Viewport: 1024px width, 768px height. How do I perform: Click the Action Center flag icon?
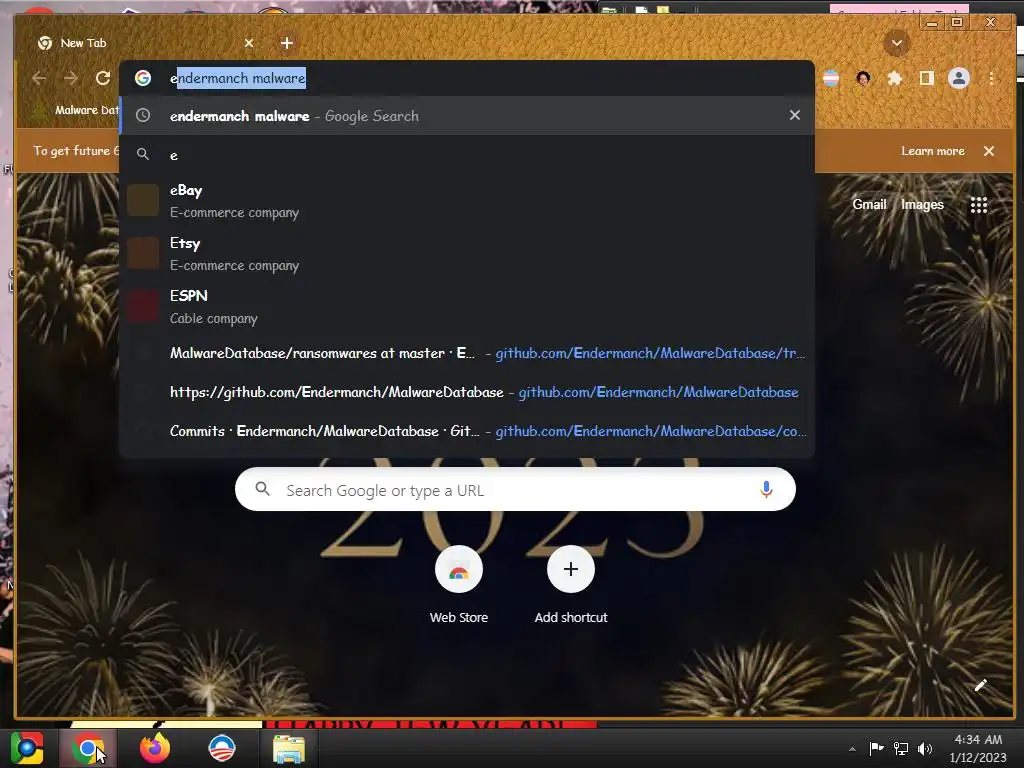point(876,748)
